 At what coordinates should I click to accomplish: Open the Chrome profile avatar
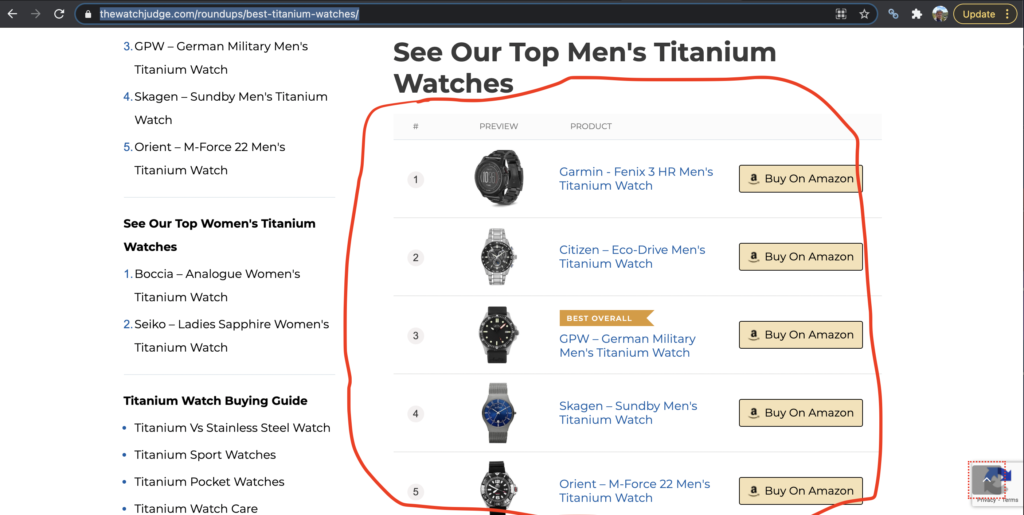(x=940, y=14)
